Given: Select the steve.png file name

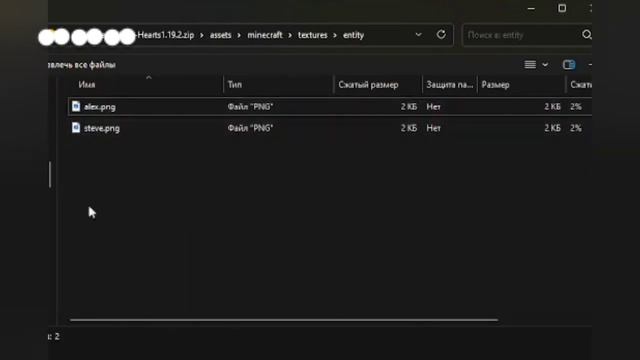Looking at the screenshot, I should pos(102,128).
